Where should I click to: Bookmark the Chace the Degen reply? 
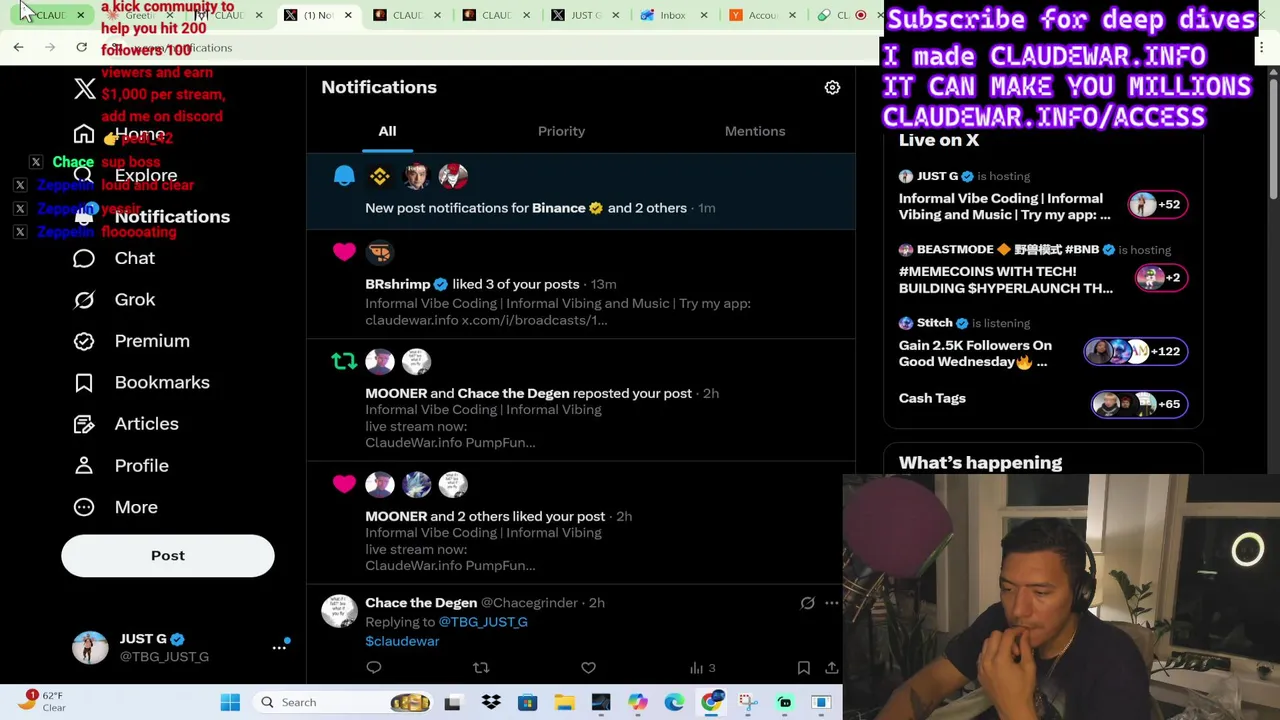pyautogui.click(x=803, y=668)
